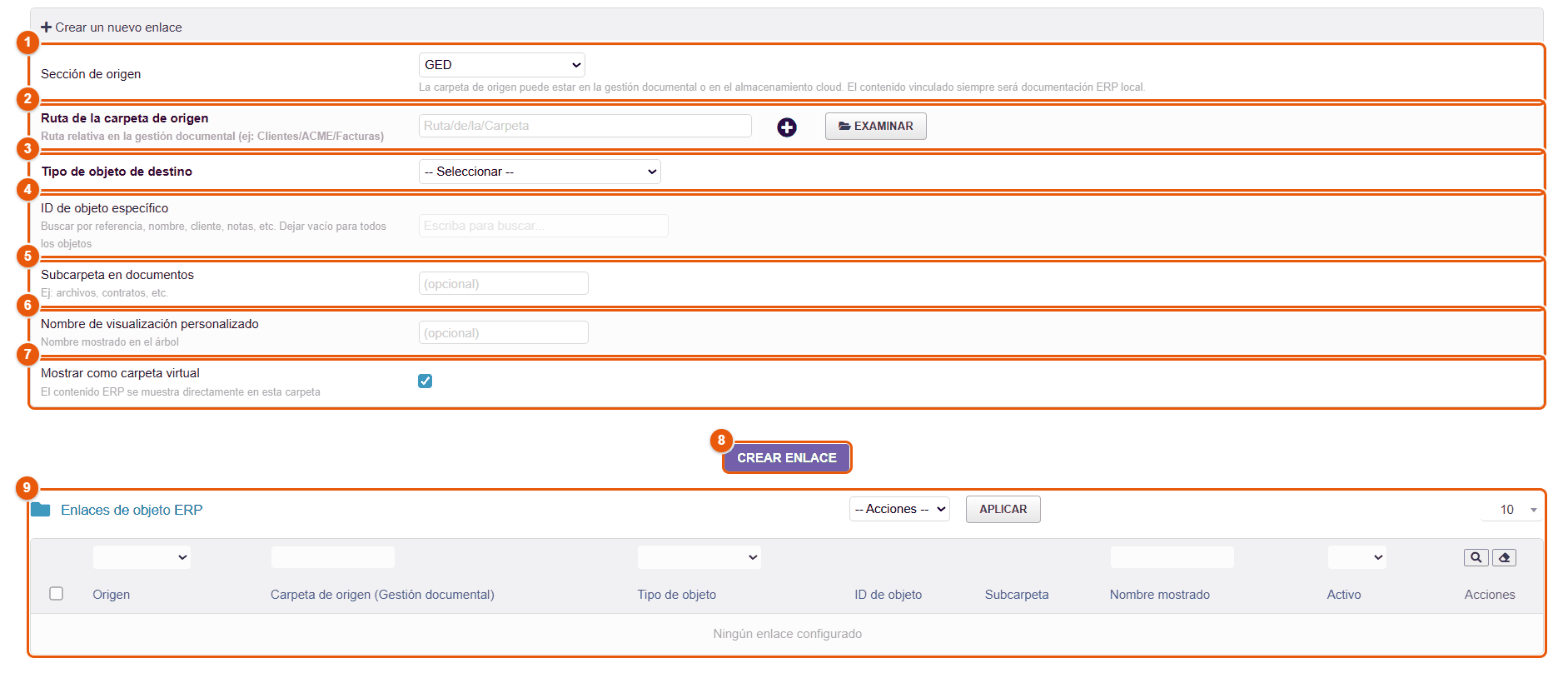Click the magnifier search icon in the filter row

tap(1475, 557)
